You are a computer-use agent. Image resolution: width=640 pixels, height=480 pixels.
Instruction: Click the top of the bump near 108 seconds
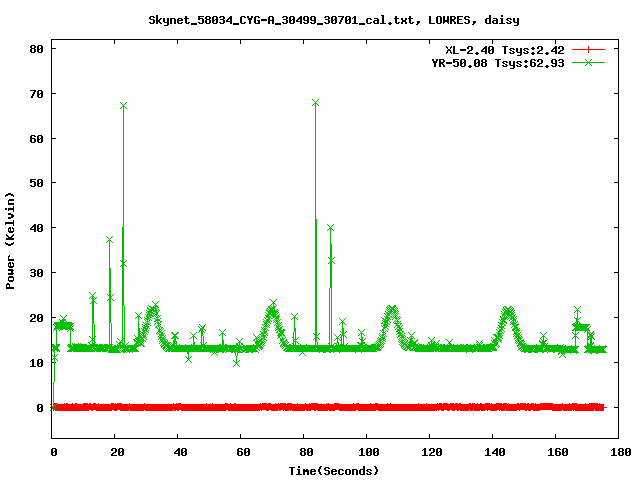(x=391, y=310)
